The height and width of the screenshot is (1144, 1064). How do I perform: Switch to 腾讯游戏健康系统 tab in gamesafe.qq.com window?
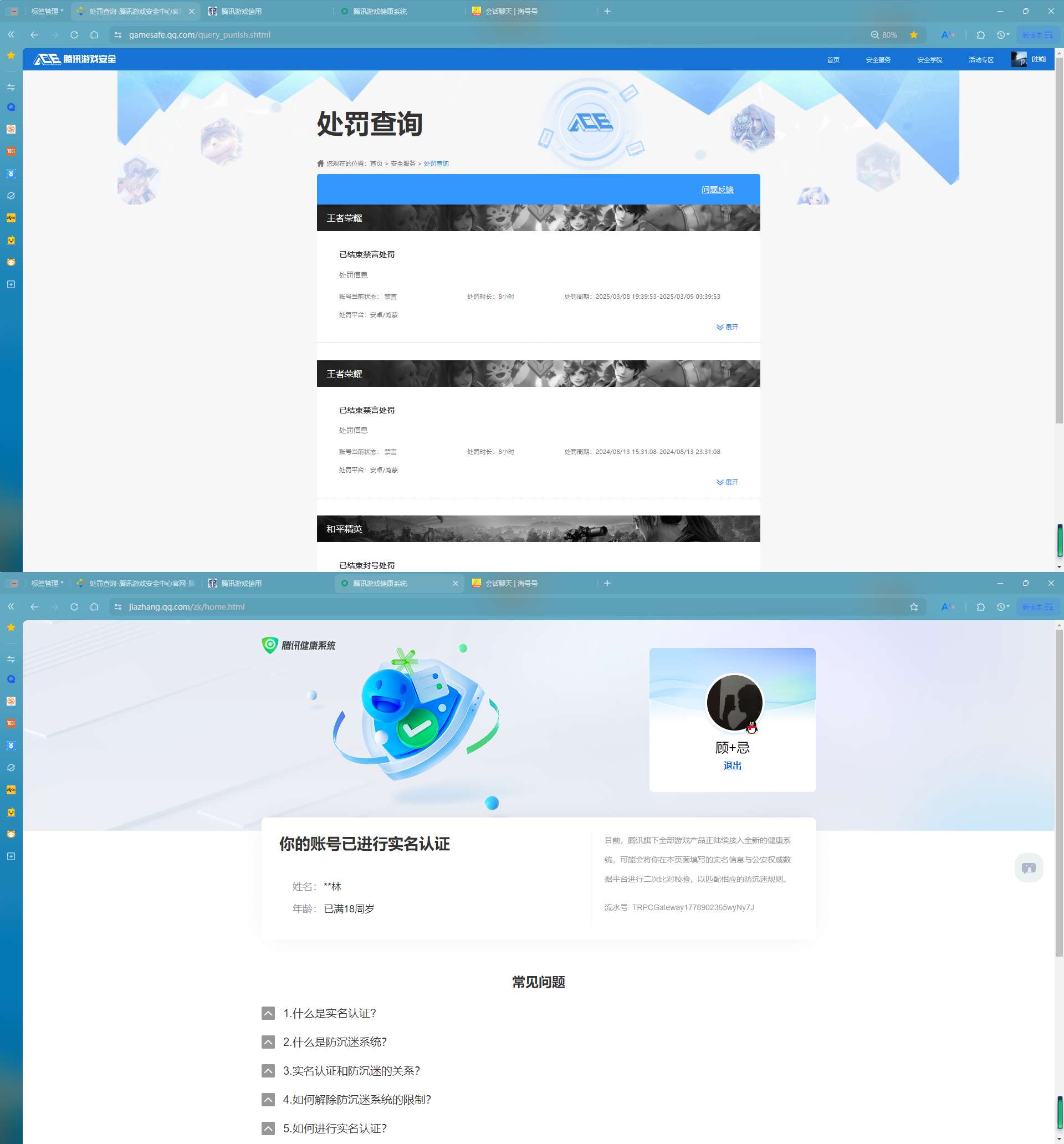398,12
